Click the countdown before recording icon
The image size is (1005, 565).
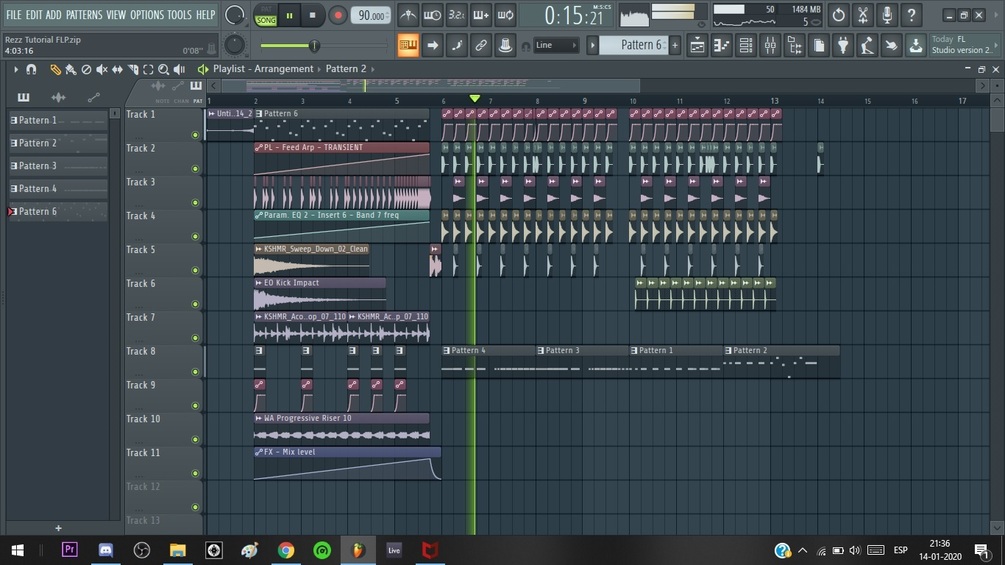tap(456, 15)
